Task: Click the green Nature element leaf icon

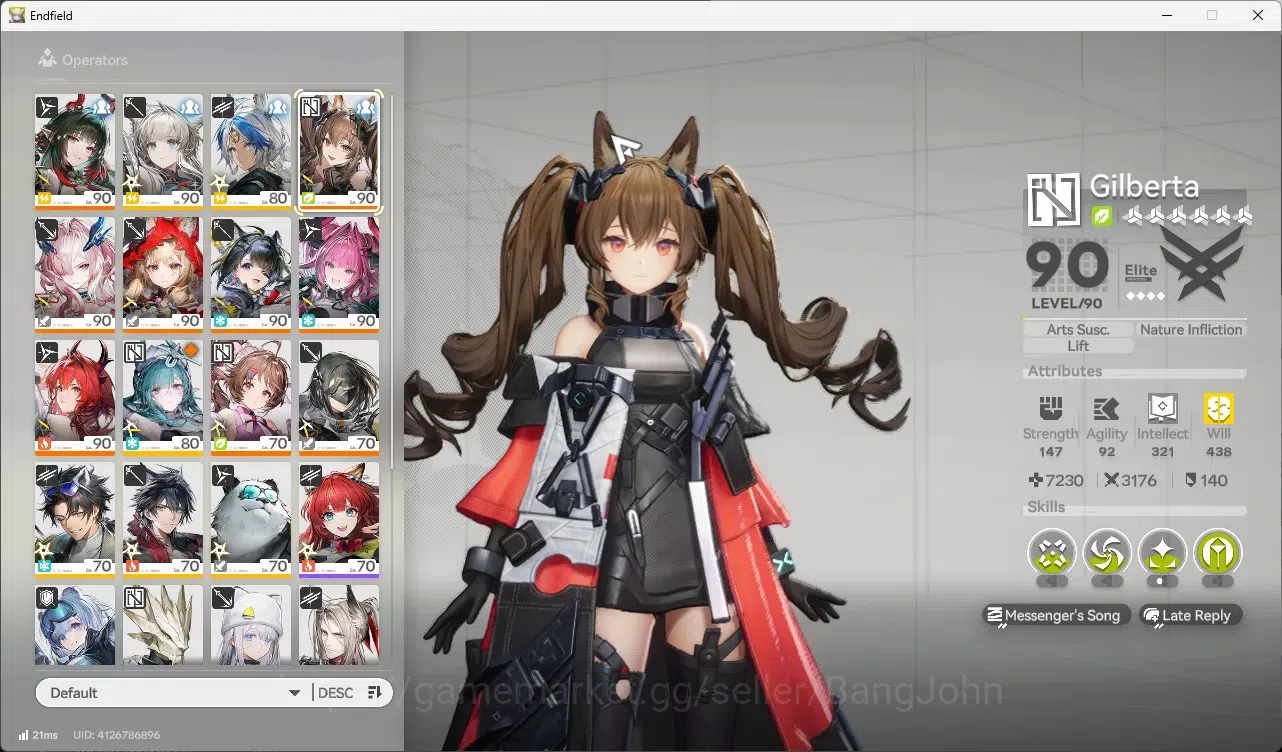Action: point(1101,215)
